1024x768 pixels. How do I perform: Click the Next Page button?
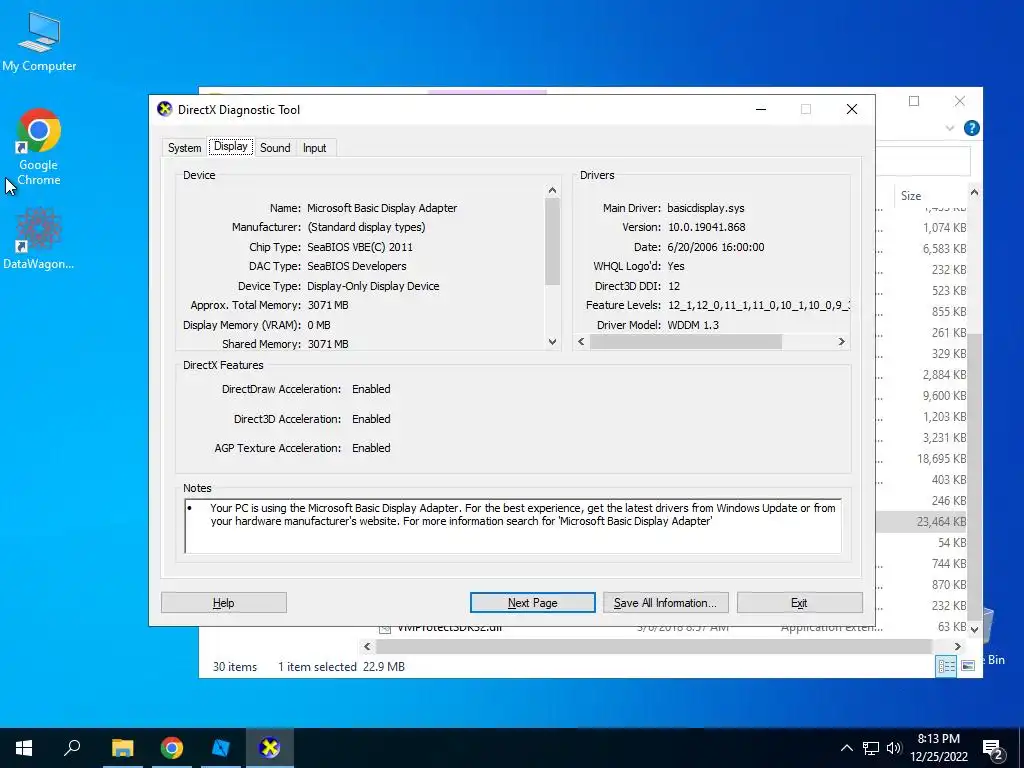pyautogui.click(x=532, y=602)
